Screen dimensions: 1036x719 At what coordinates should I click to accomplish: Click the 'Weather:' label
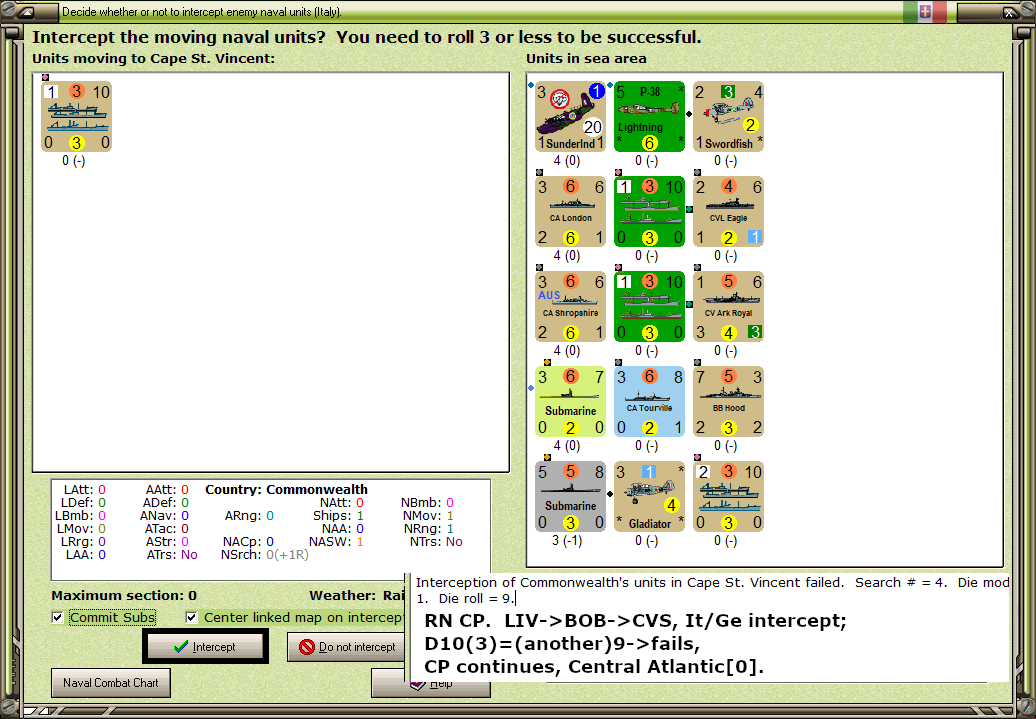click(x=342, y=595)
